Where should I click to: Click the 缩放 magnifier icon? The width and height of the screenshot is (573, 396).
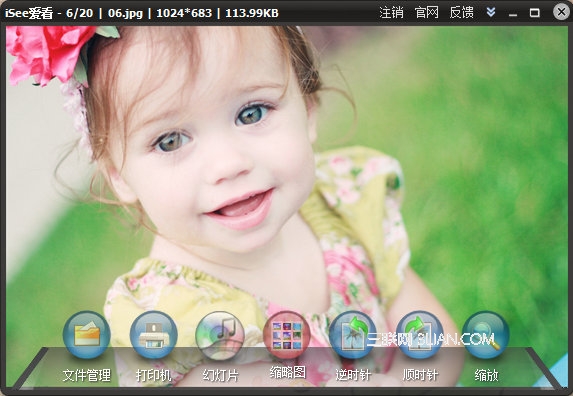(x=486, y=335)
